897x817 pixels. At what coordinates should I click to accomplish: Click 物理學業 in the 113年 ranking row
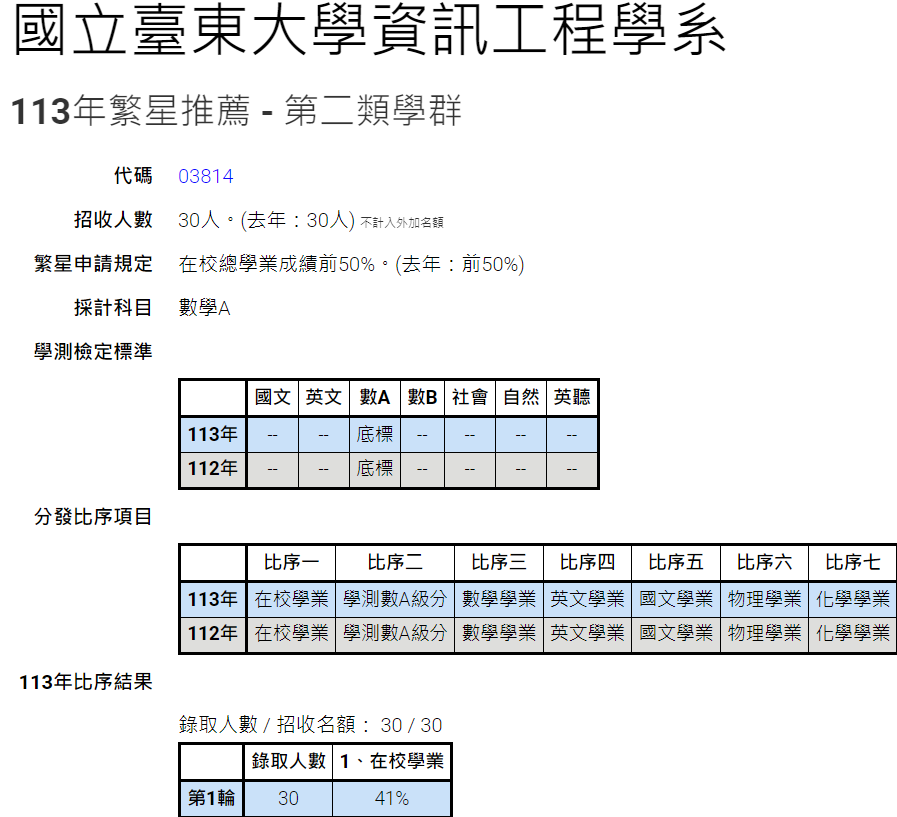tap(764, 599)
